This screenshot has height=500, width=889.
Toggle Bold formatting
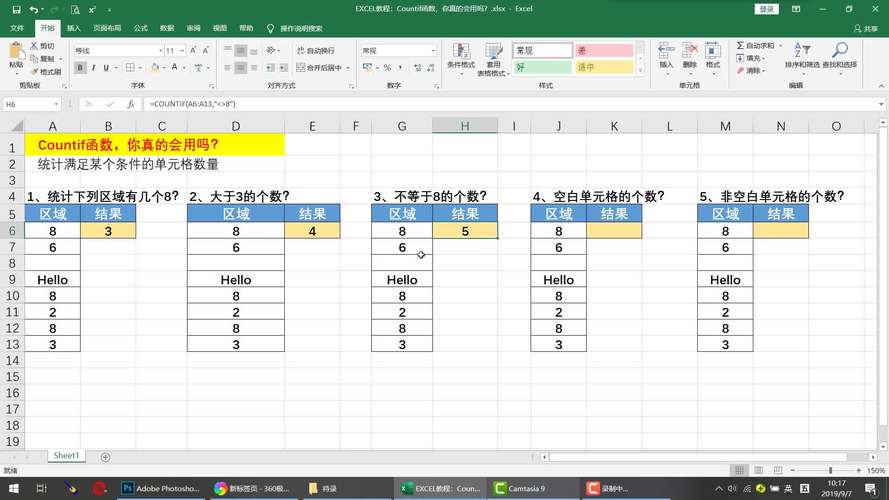pos(80,68)
